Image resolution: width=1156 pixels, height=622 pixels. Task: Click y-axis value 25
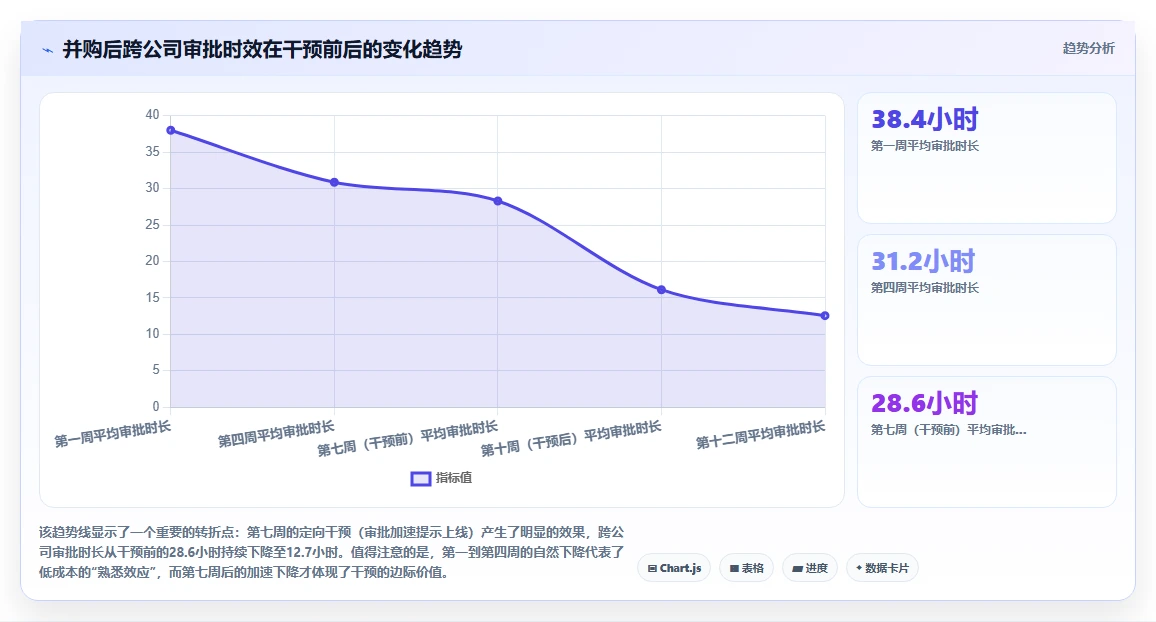(x=152, y=224)
